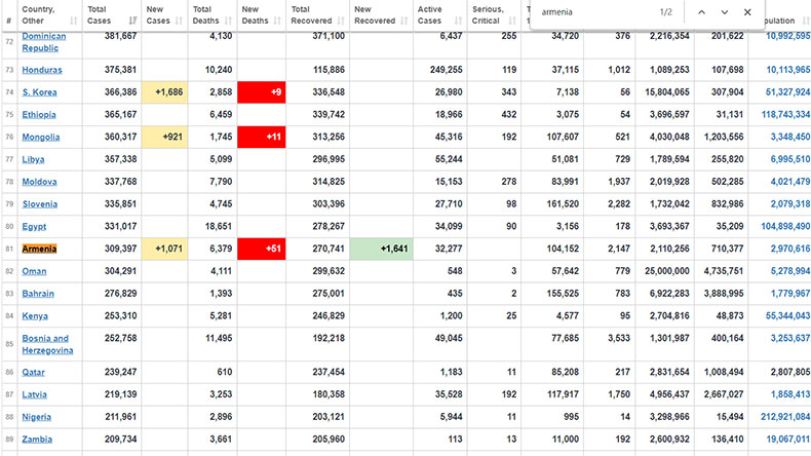Sort by New Deaths column icon
The width and height of the screenshot is (811, 456).
277,21
